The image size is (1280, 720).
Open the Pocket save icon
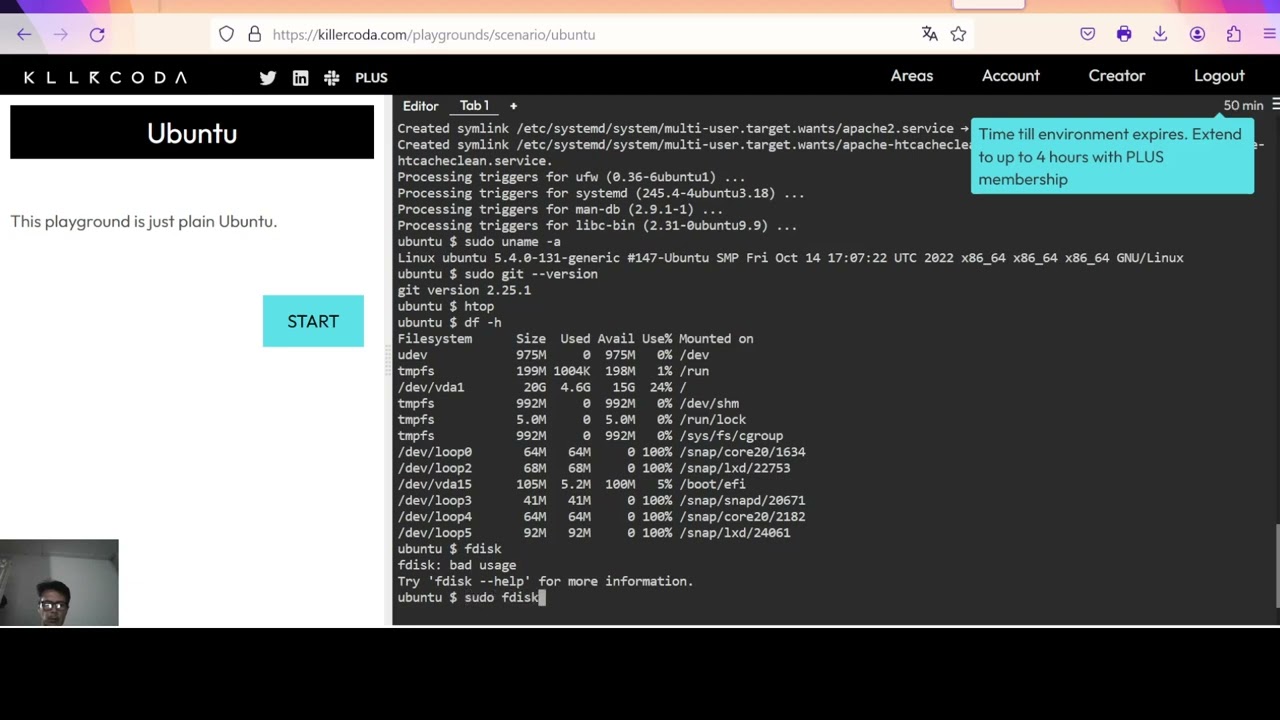1088,34
